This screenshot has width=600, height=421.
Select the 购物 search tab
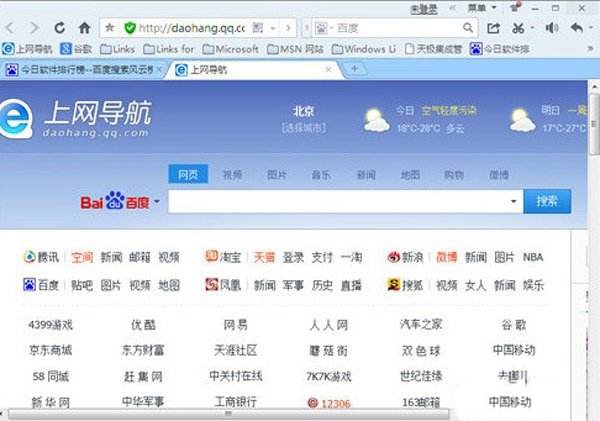(454, 175)
